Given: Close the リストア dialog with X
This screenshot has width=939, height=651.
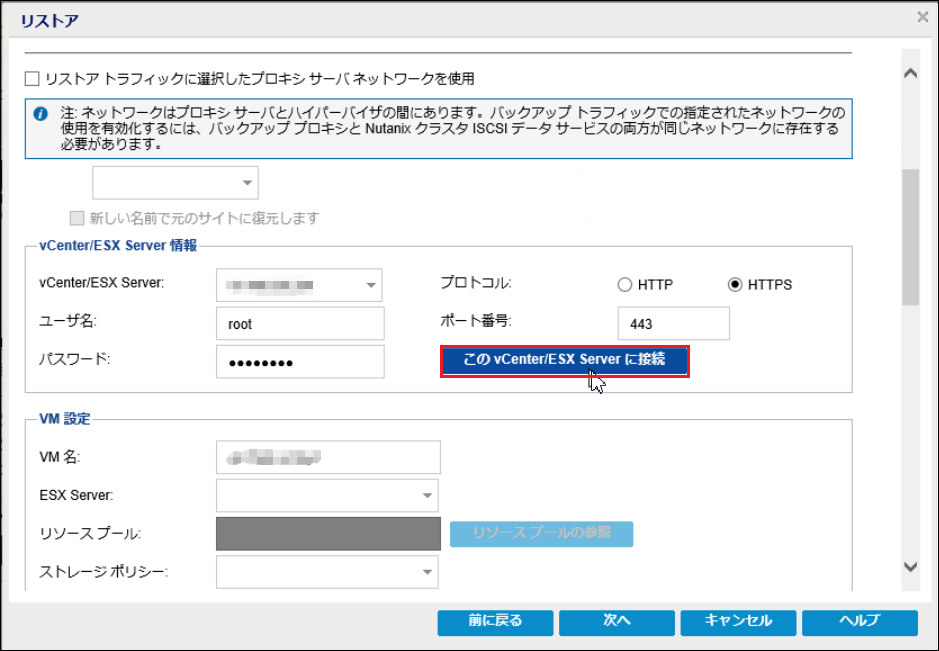Looking at the screenshot, I should point(922,16).
